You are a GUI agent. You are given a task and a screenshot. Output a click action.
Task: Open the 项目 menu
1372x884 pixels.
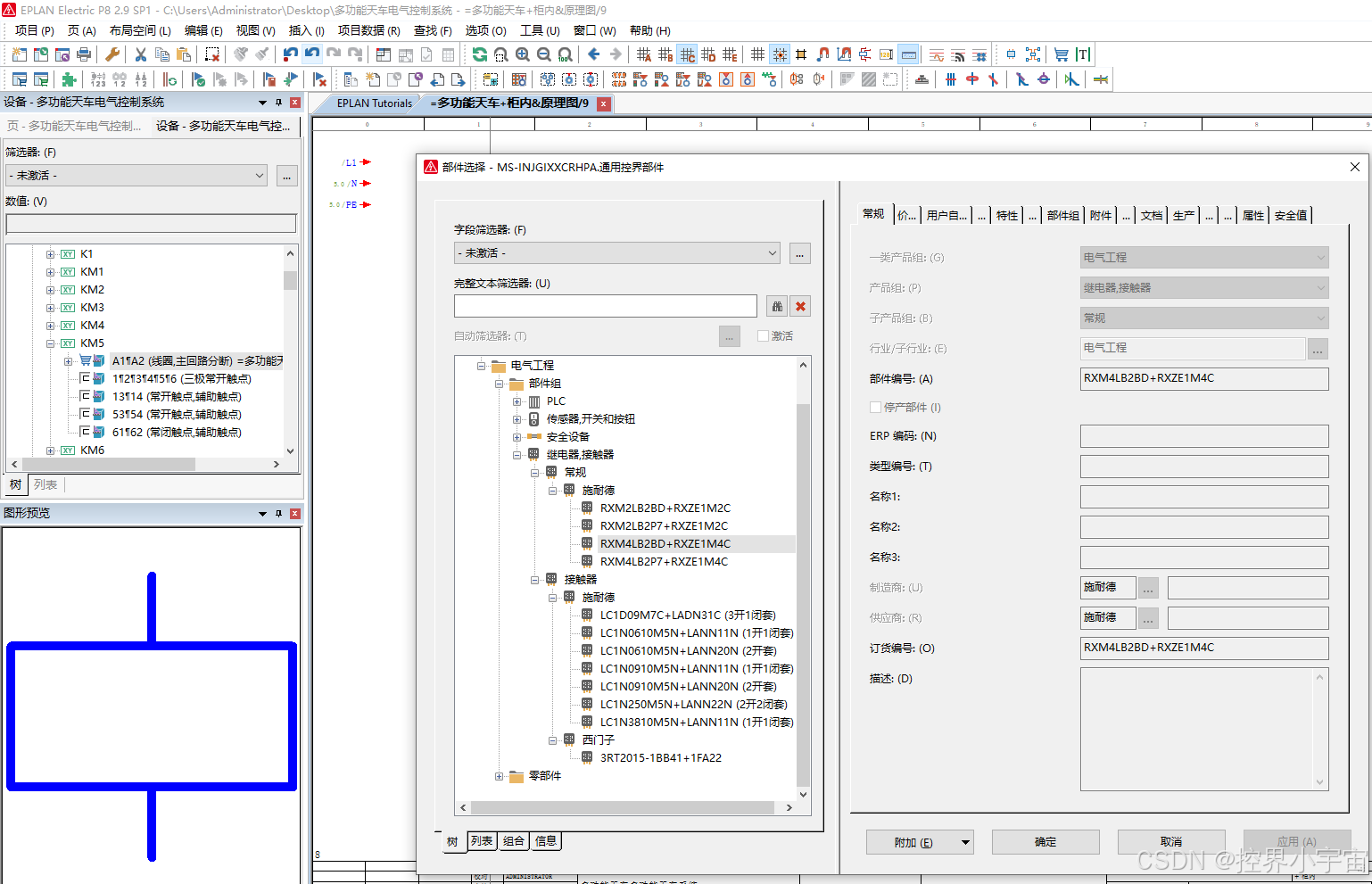click(x=34, y=30)
